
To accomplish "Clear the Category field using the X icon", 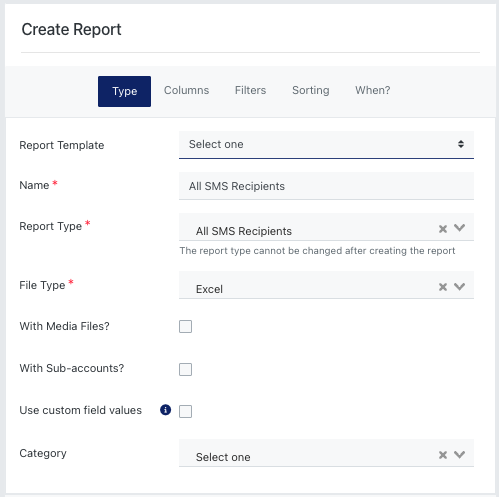I will tap(443, 455).
